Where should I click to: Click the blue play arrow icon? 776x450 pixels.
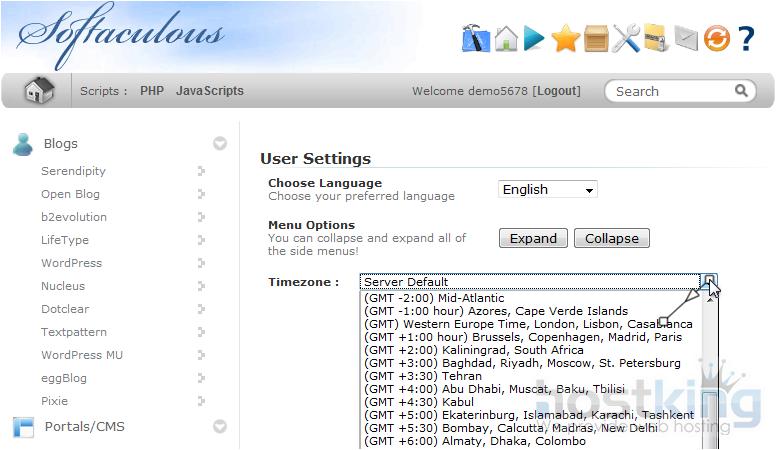coord(535,39)
